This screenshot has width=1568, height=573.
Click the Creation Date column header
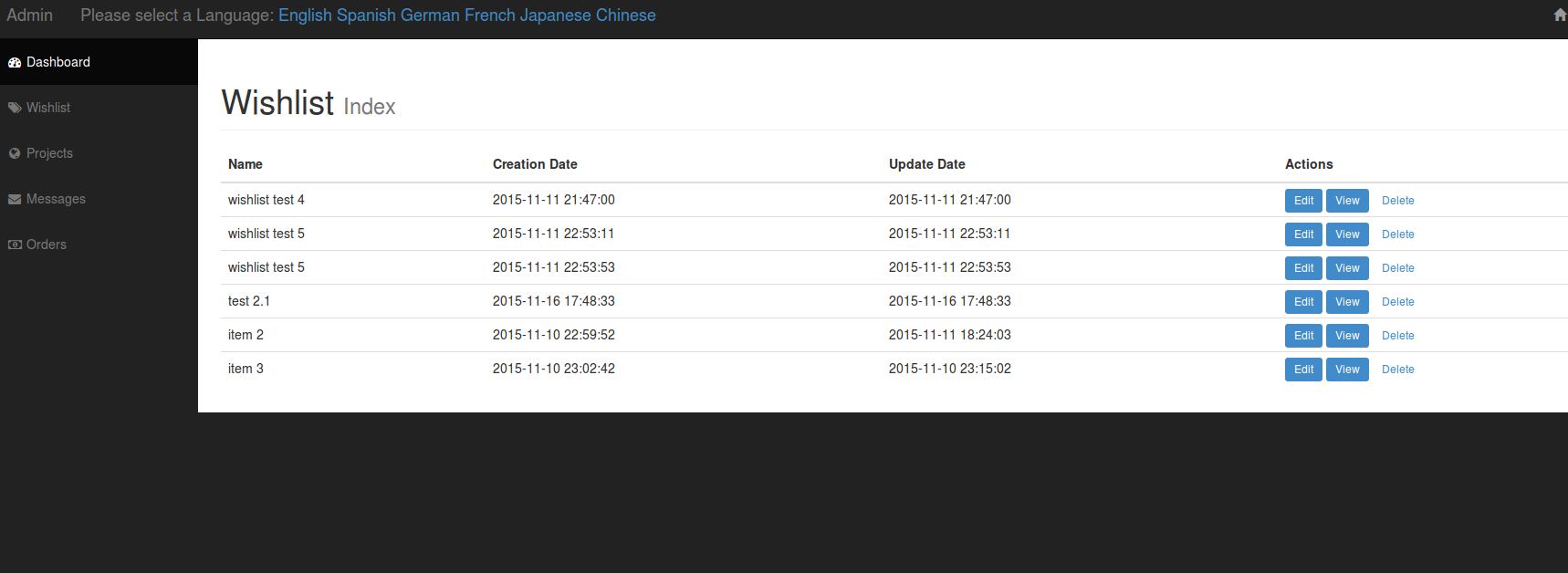[x=535, y=164]
